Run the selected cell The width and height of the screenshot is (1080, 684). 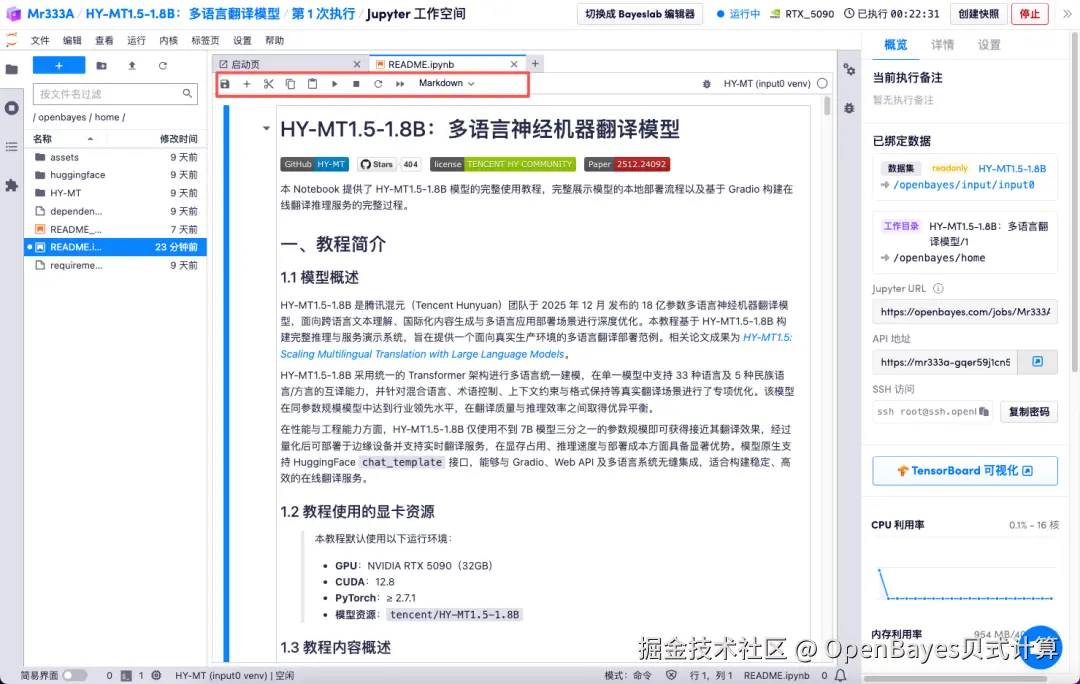(x=335, y=84)
